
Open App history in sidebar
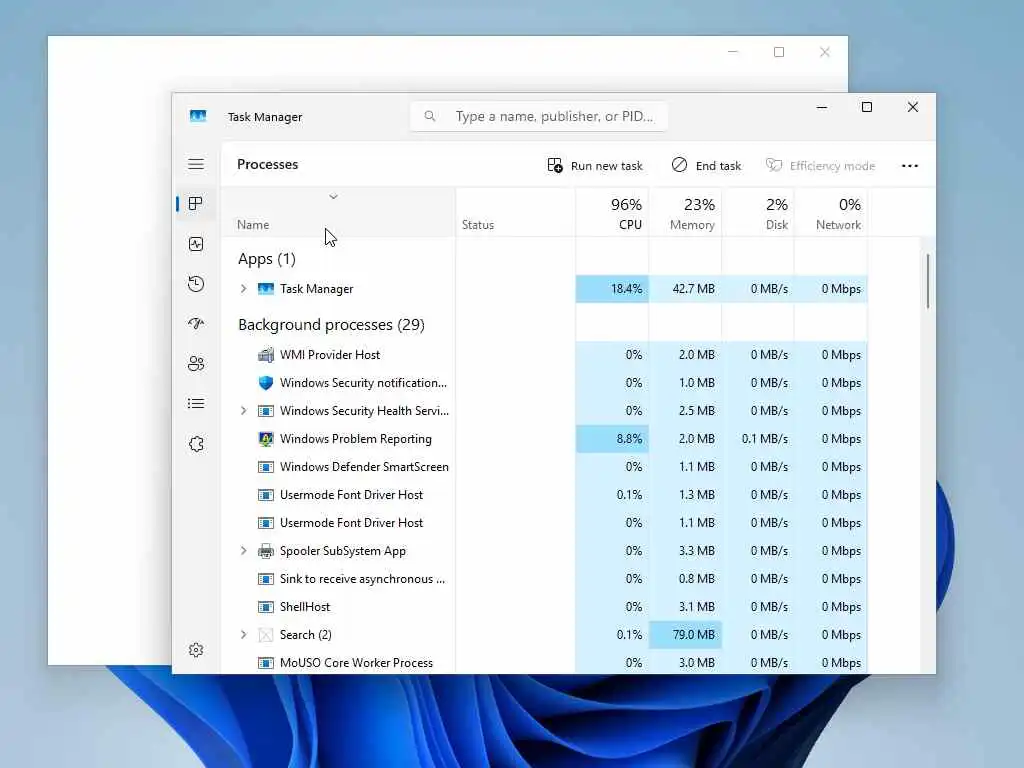196,284
